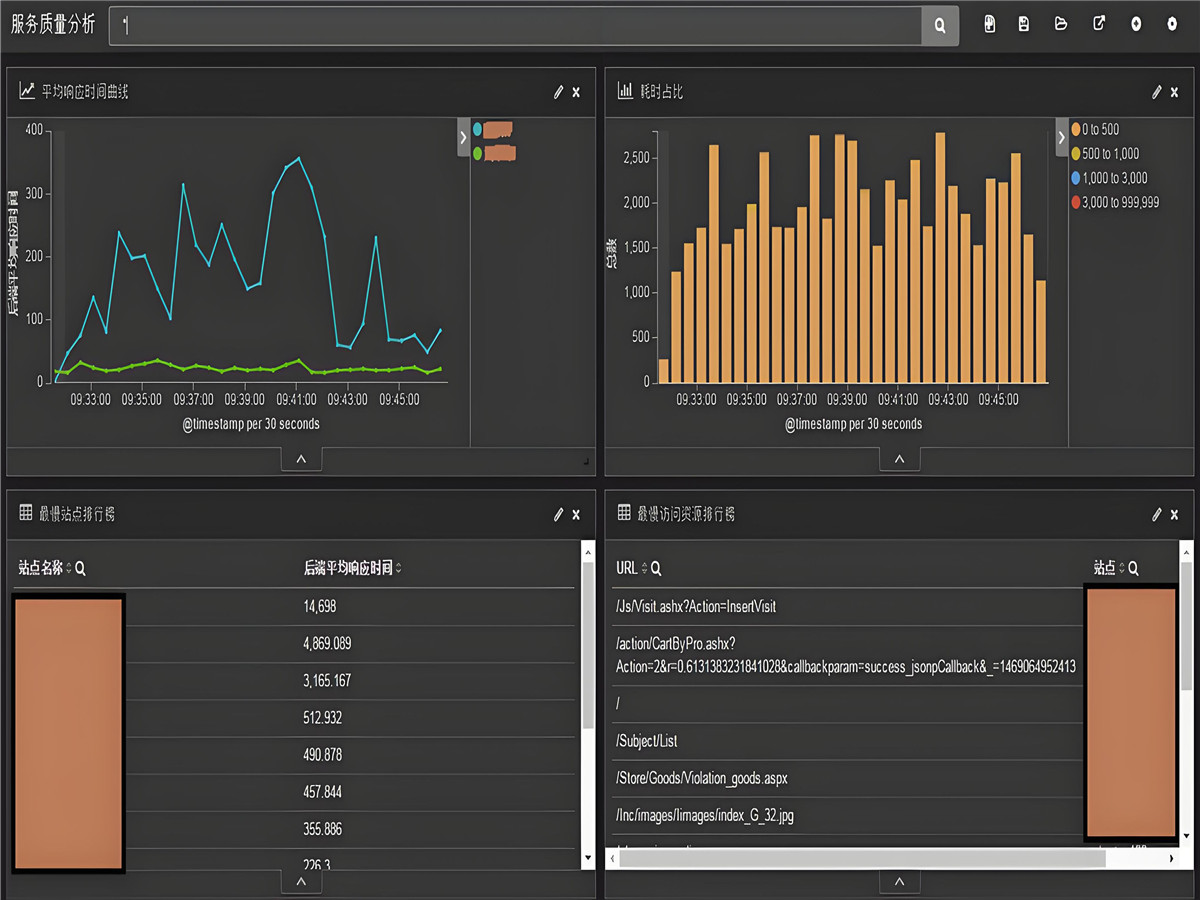Click the 服务质量分析 dashboard title
1200x900 pixels.
53,25
